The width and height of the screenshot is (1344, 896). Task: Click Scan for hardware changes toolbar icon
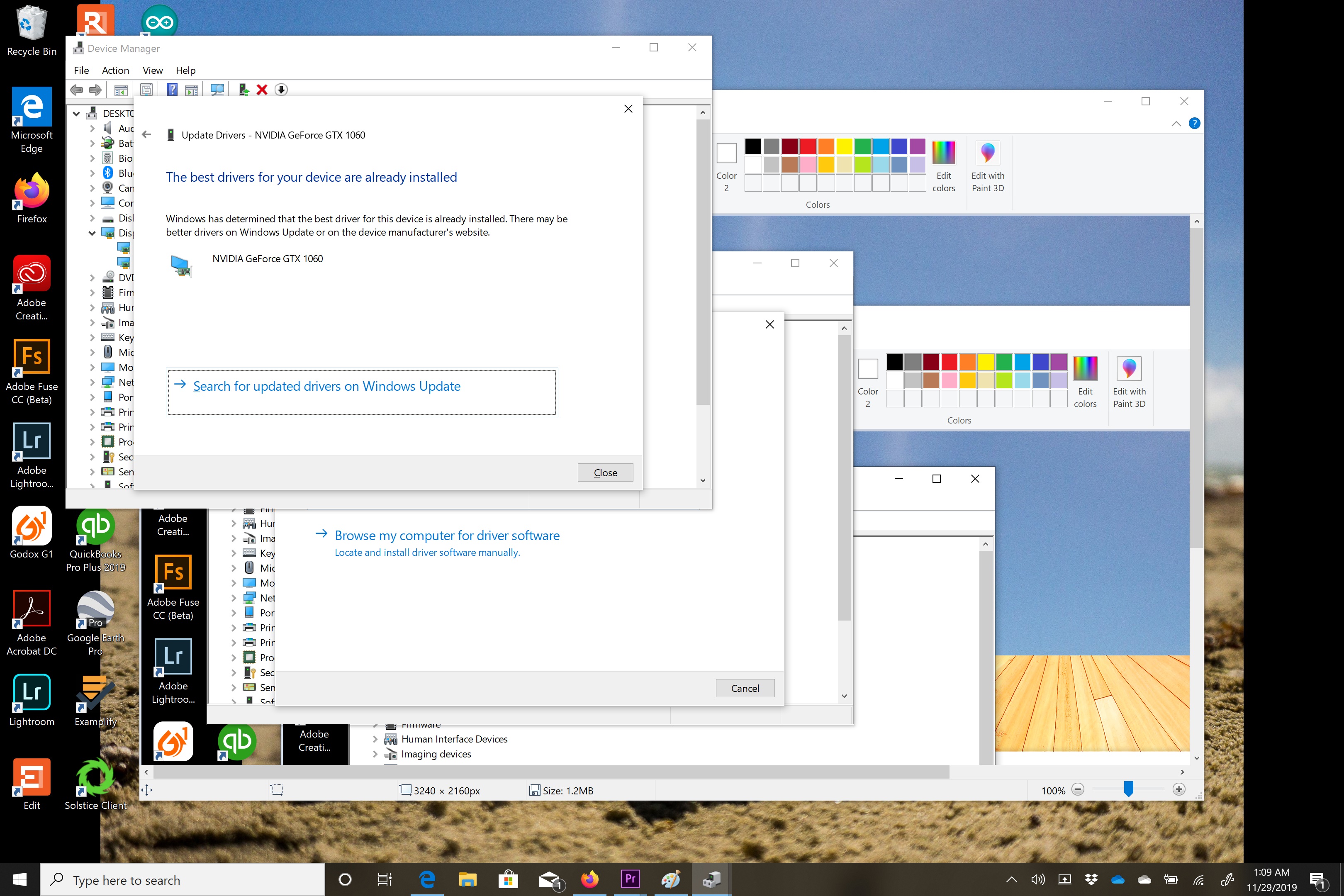coord(217,90)
